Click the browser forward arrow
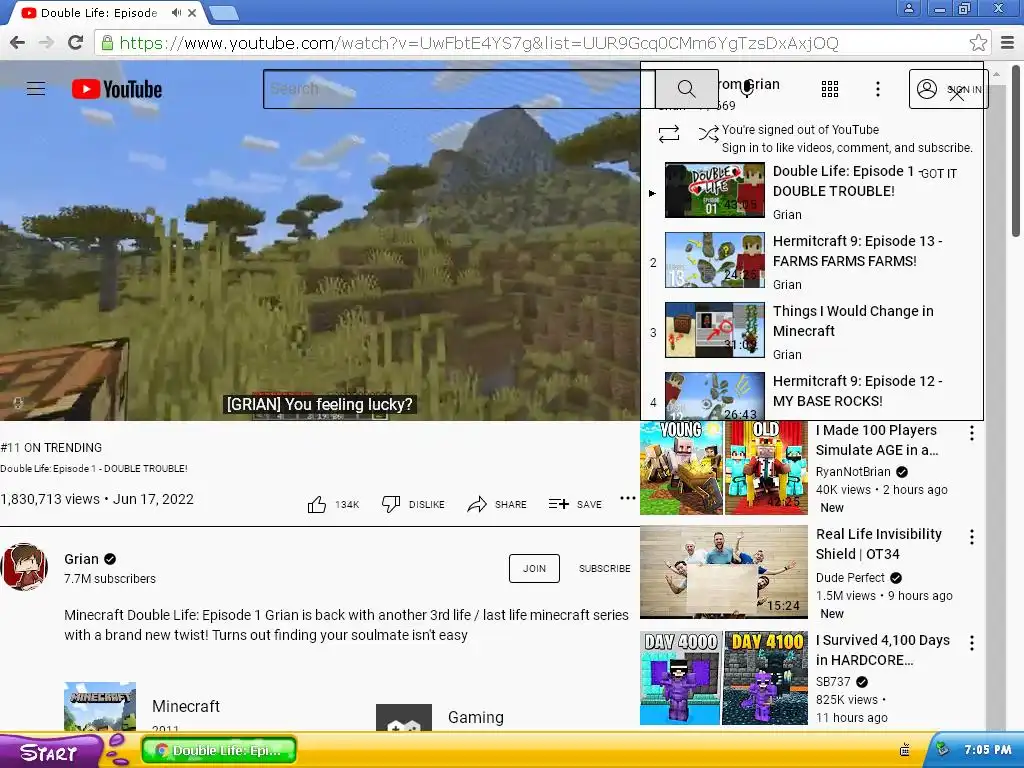 point(46,43)
